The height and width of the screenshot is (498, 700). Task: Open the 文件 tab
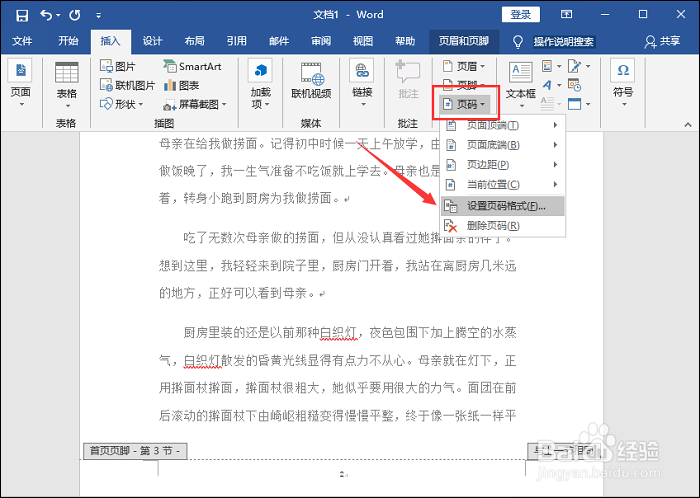(x=22, y=41)
